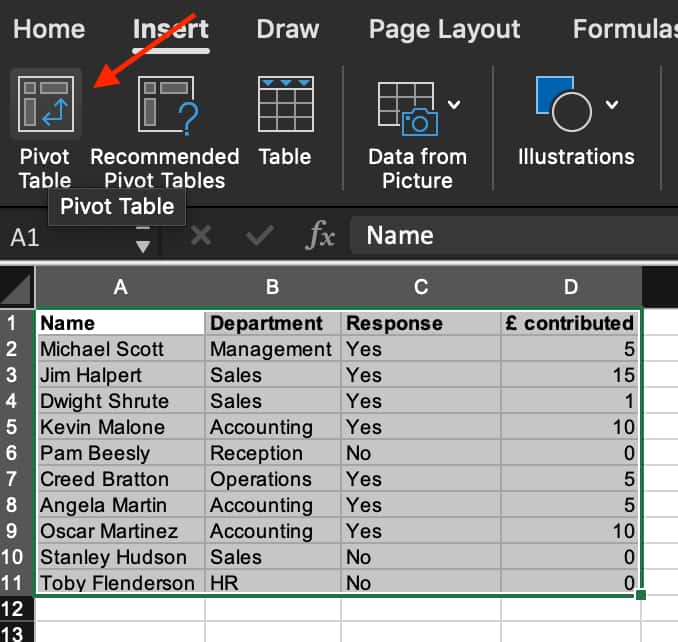Screen dimensions: 678x642
Task: Click the Data from Picture icon
Action: [408, 109]
